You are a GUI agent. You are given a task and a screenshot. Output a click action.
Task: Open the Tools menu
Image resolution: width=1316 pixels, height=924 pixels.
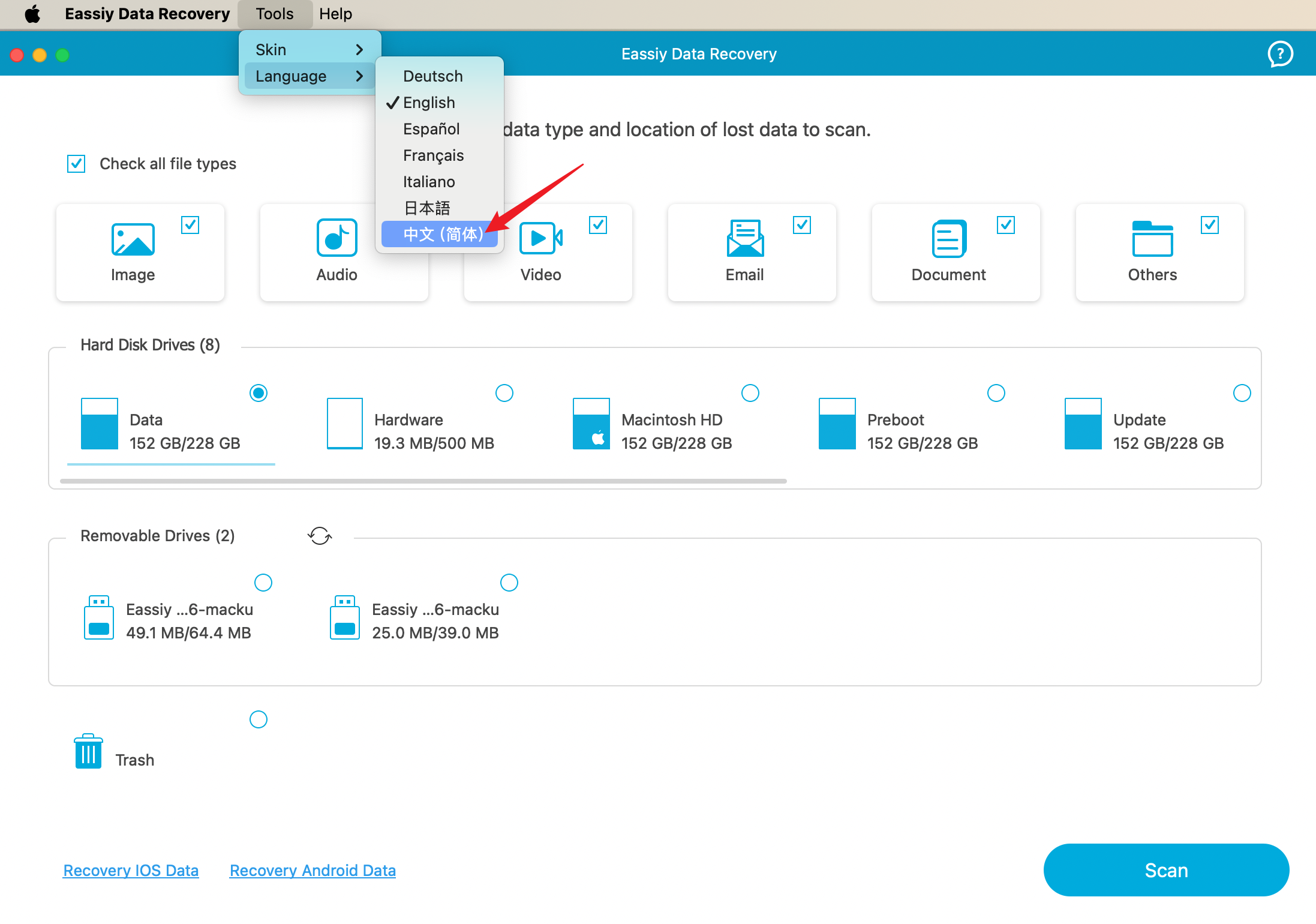pos(275,14)
